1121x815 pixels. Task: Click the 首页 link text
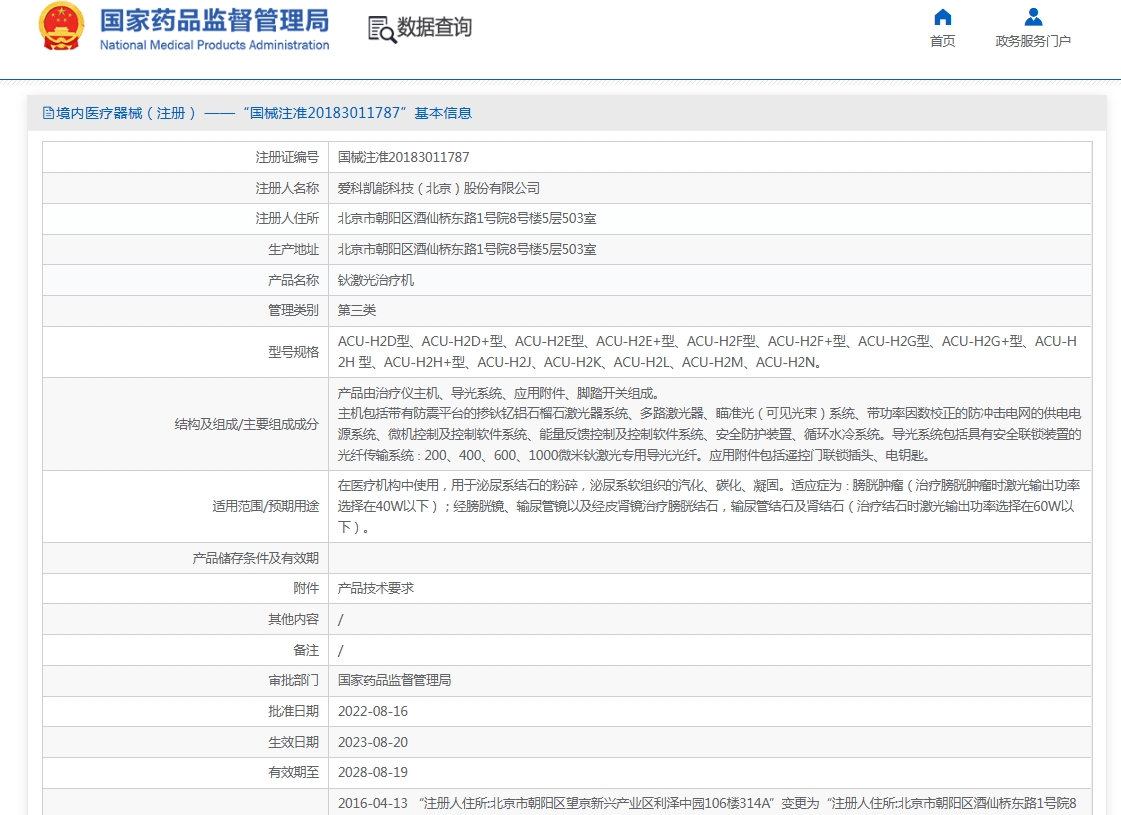[942, 41]
